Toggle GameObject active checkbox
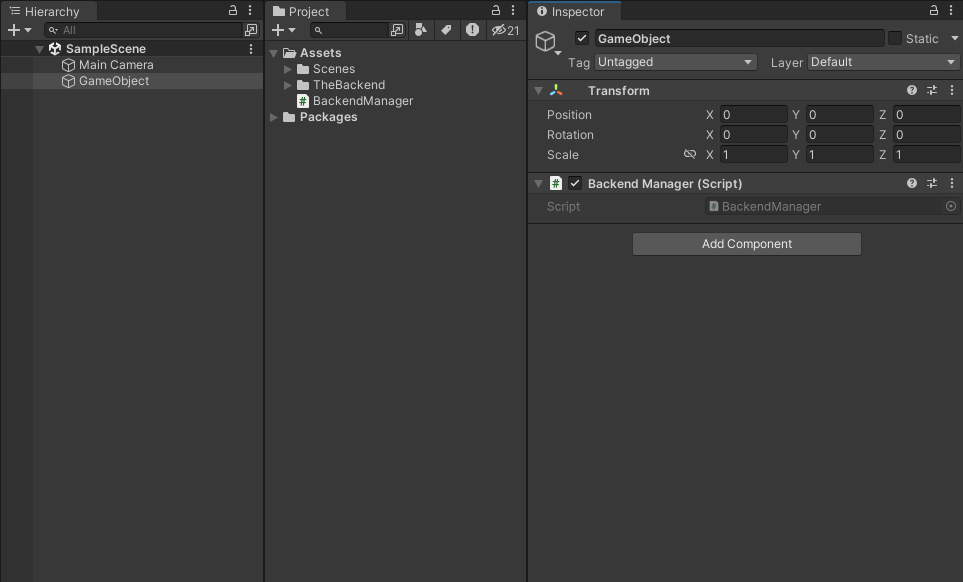963x582 pixels. click(x=582, y=38)
